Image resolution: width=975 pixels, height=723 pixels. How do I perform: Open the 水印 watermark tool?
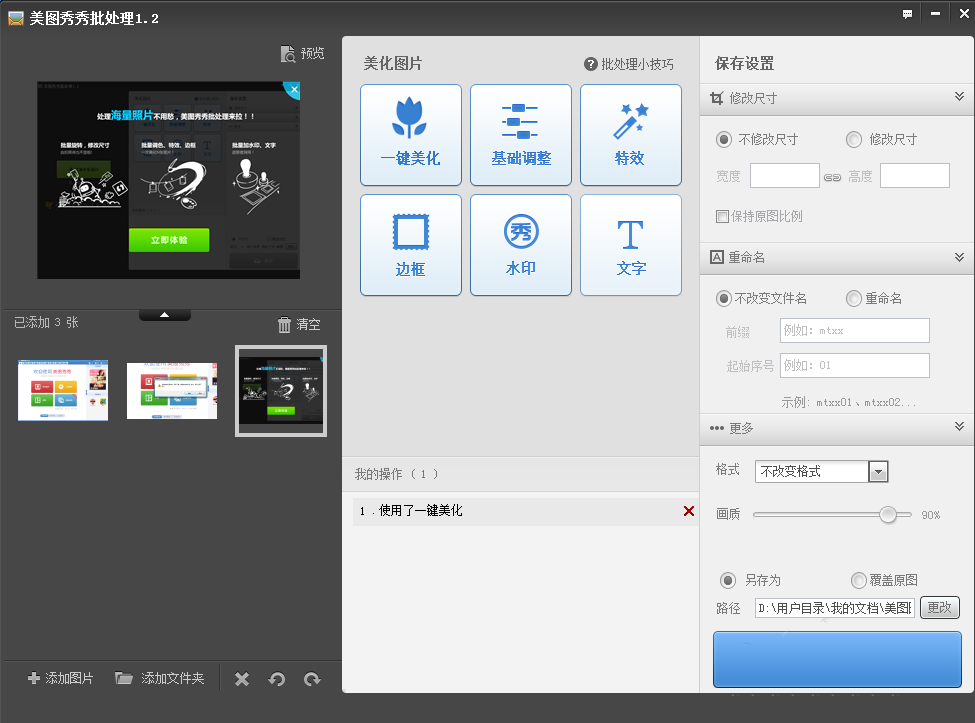521,245
